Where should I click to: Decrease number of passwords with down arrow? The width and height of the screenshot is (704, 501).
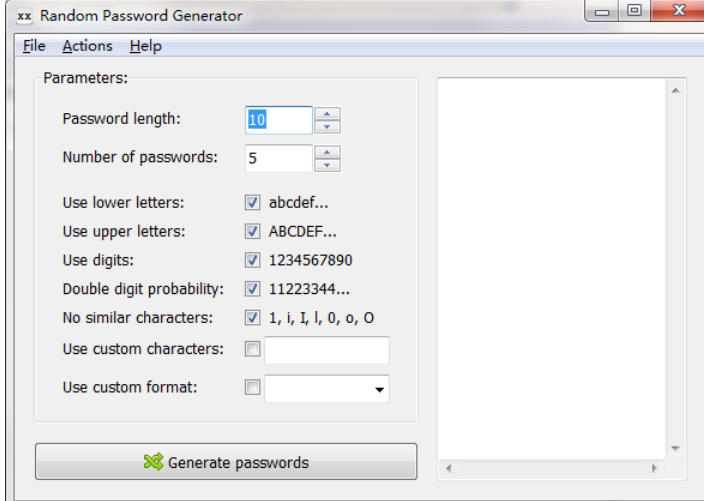pyautogui.click(x=327, y=166)
